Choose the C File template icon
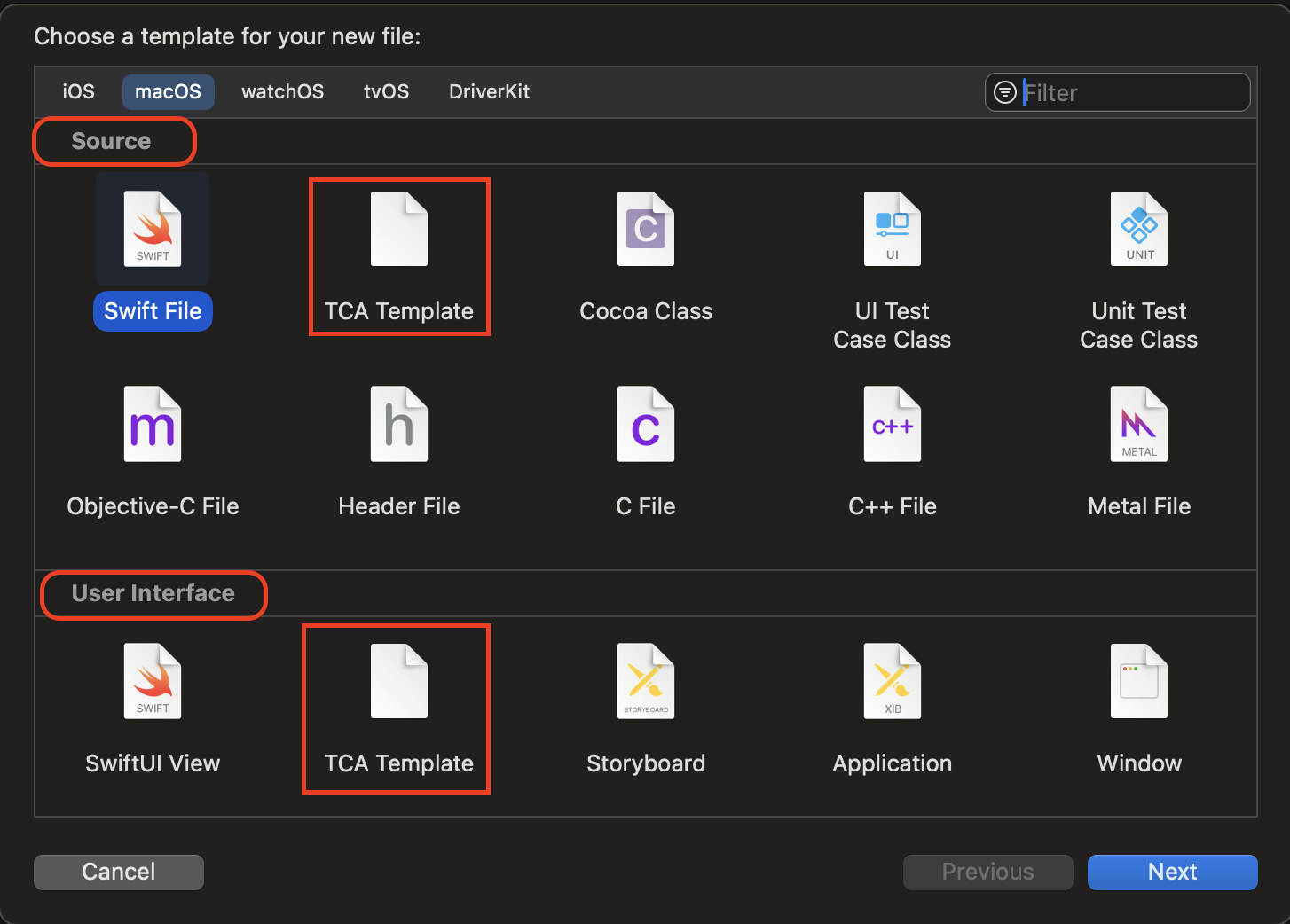Screen dimensions: 1290x924 (646, 424)
